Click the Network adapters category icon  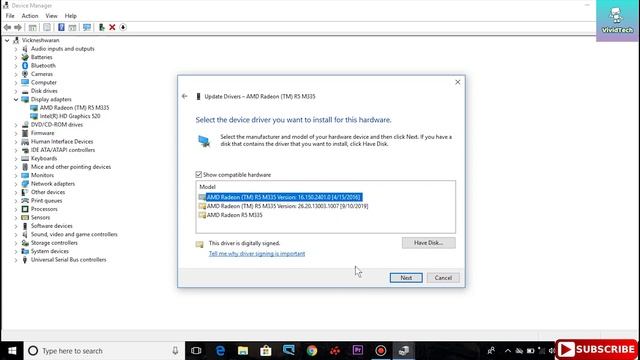coord(25,184)
